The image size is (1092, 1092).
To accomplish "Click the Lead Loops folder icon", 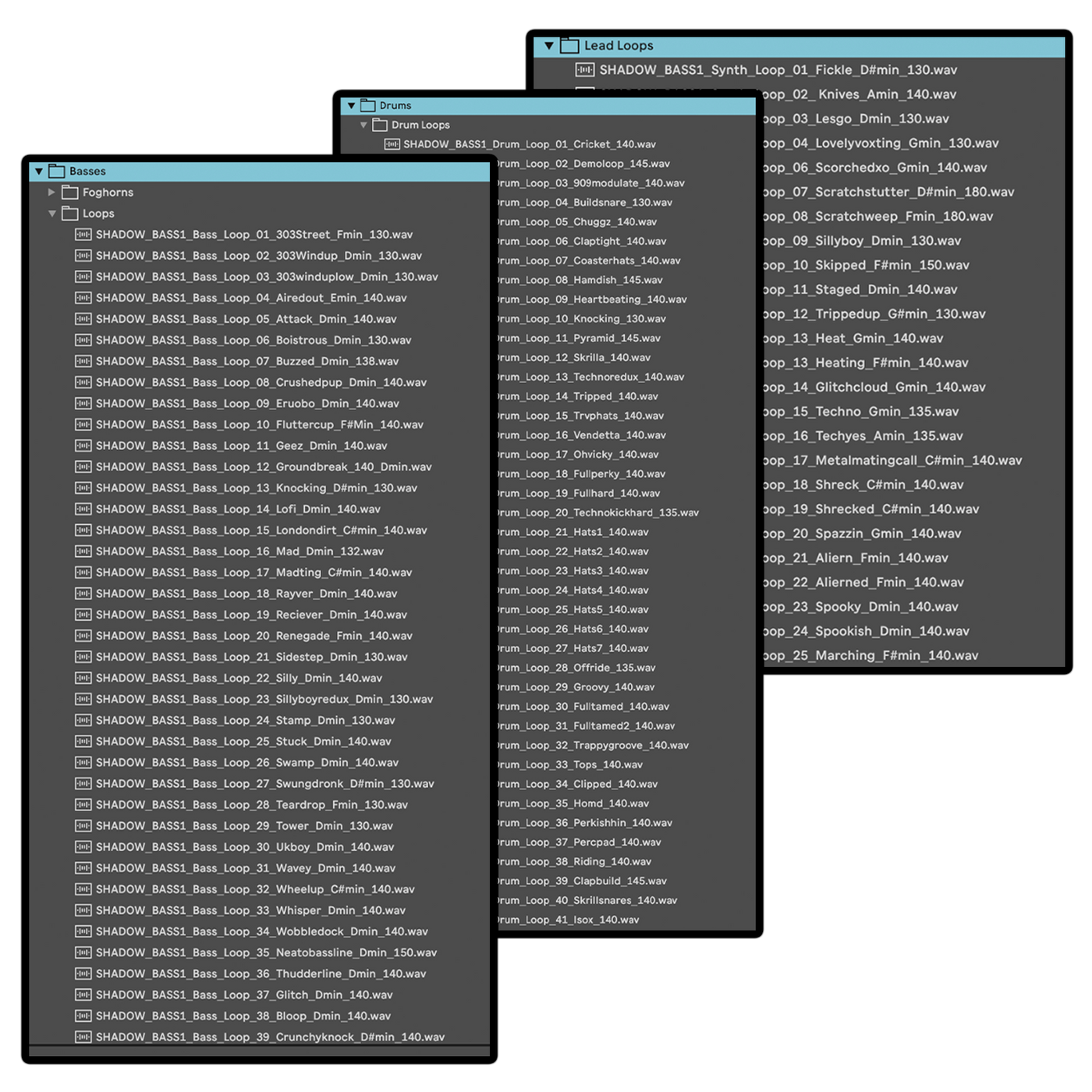I will click(x=569, y=46).
